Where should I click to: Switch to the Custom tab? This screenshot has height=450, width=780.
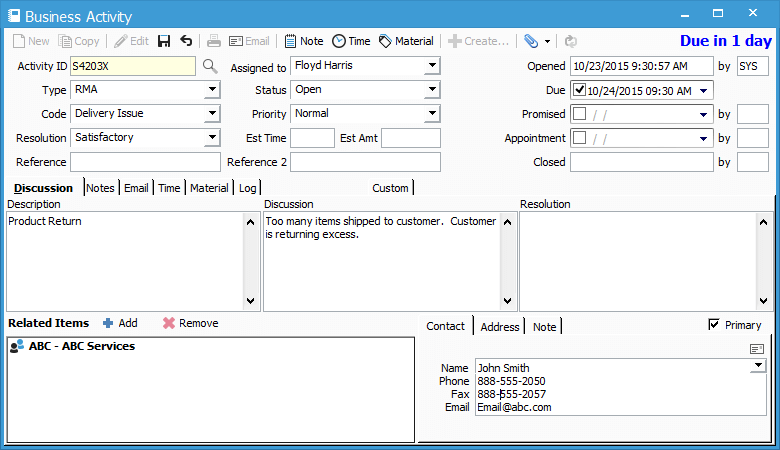390,188
